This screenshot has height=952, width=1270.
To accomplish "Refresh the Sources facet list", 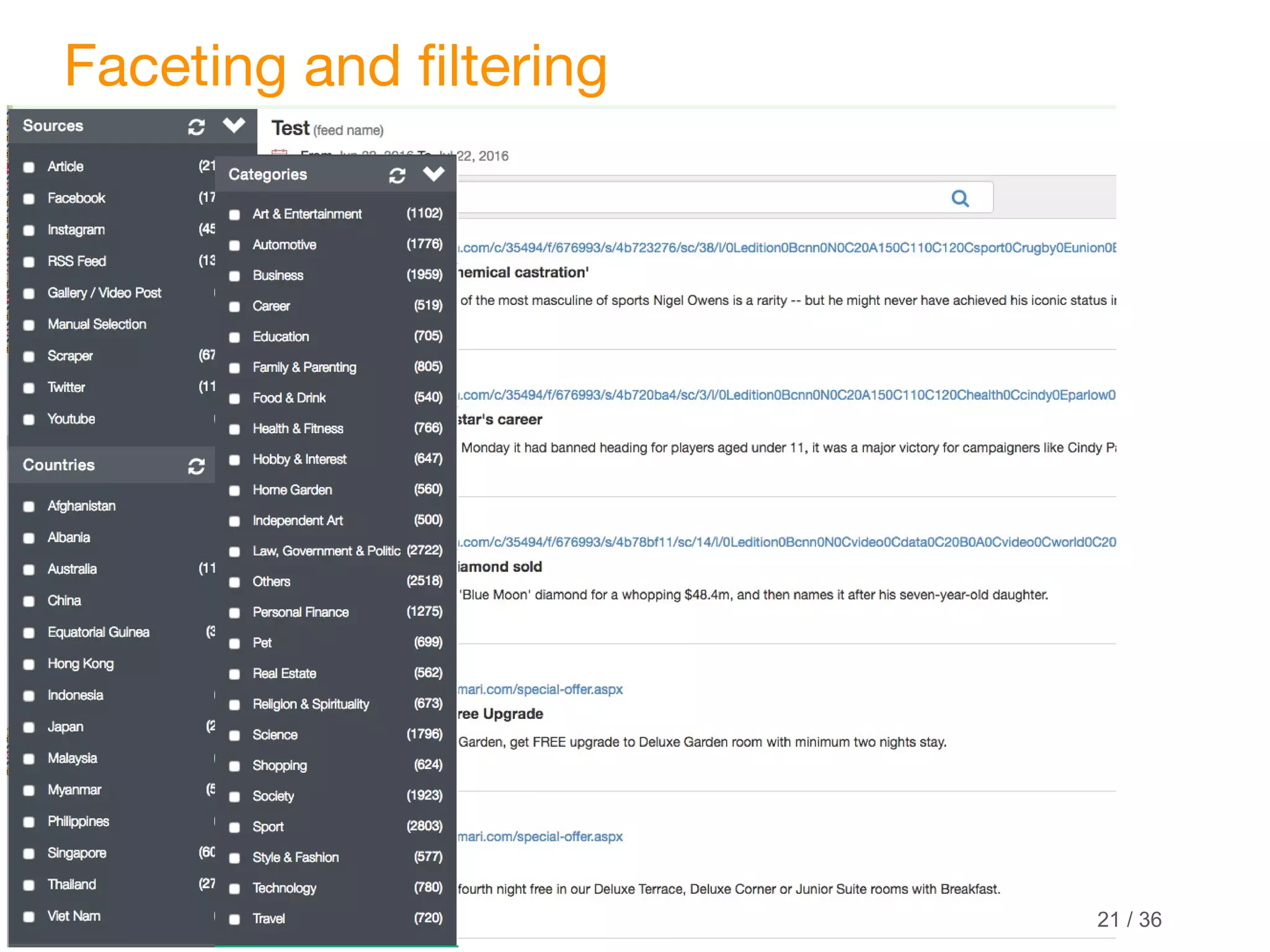I will (x=197, y=127).
